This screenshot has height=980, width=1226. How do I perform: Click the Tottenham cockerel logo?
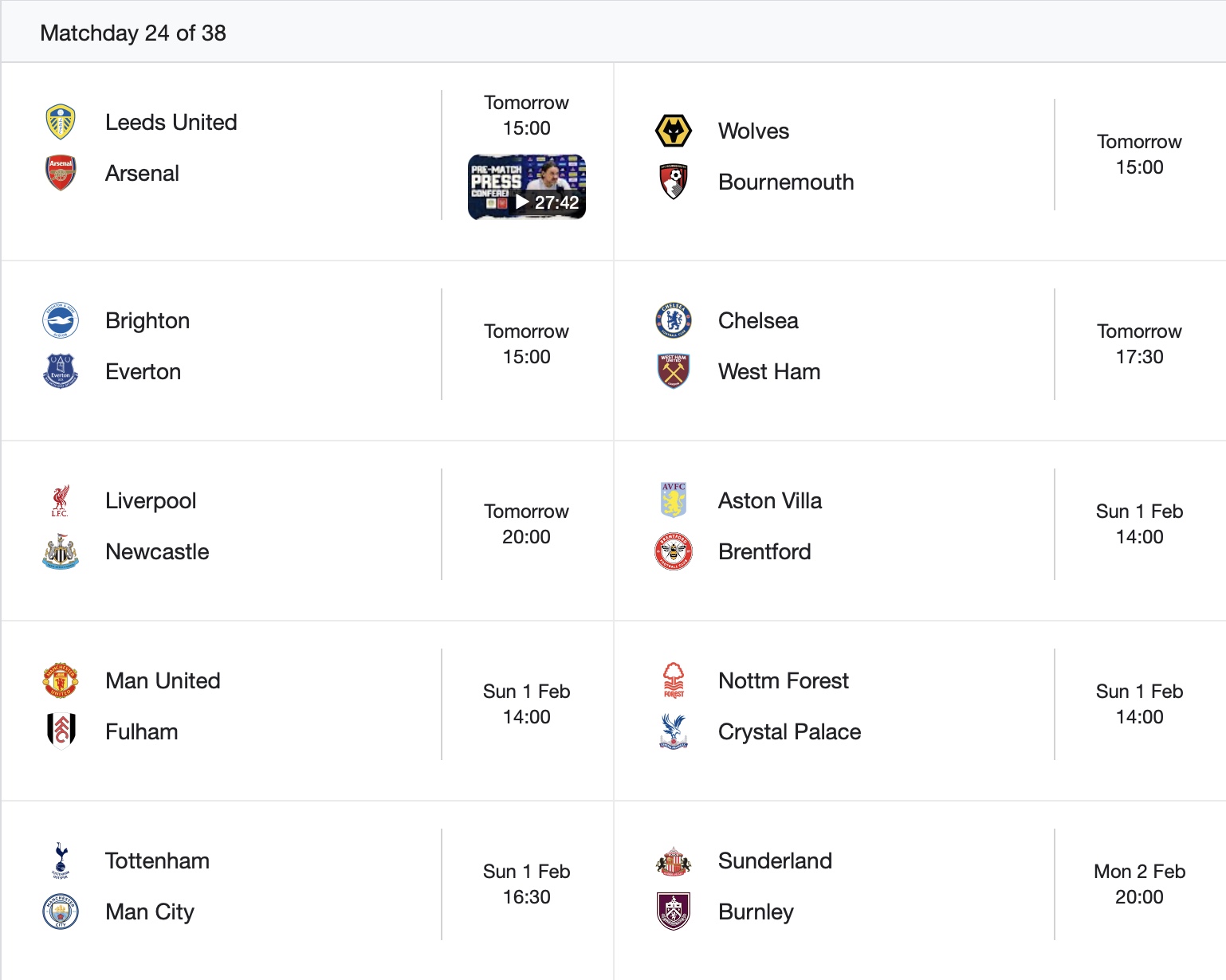click(61, 860)
